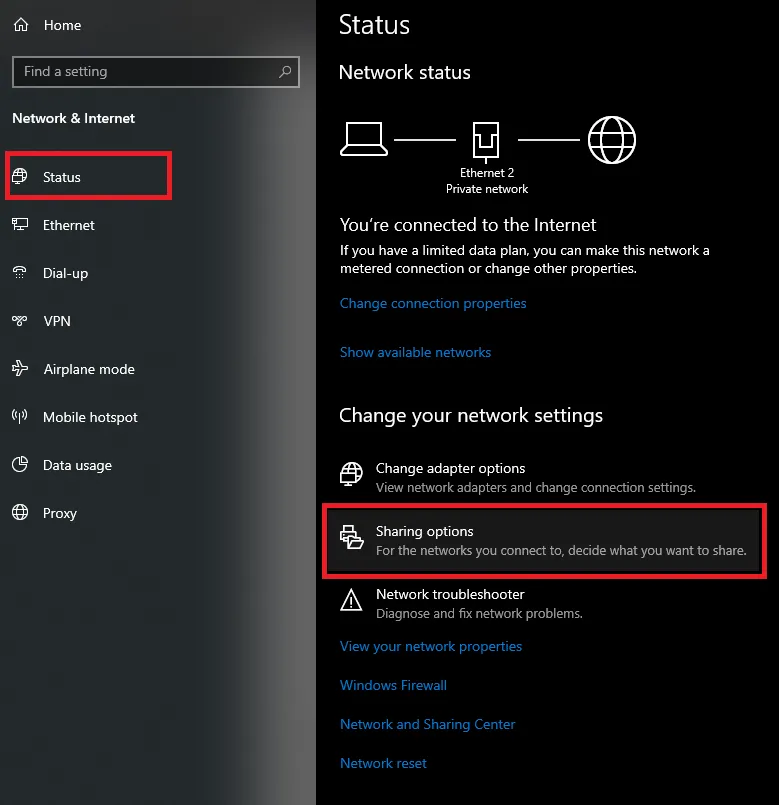Image resolution: width=779 pixels, height=805 pixels.
Task: Open Change adapter options
Action: tap(450, 468)
